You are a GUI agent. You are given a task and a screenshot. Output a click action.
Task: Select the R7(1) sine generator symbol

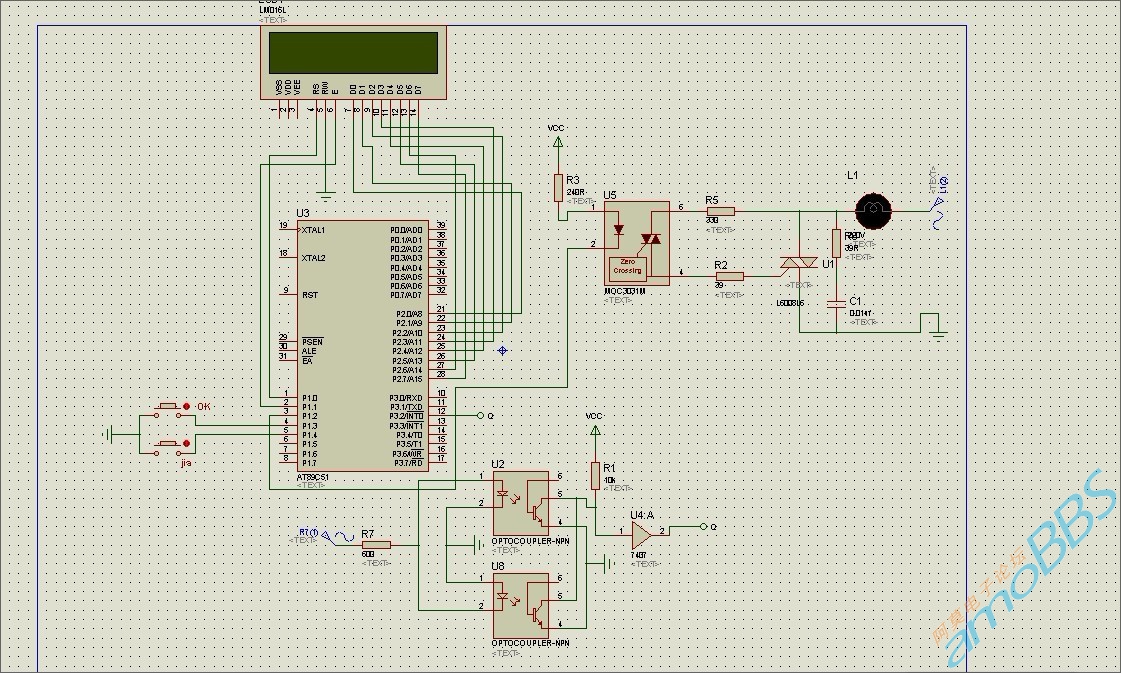click(336, 536)
